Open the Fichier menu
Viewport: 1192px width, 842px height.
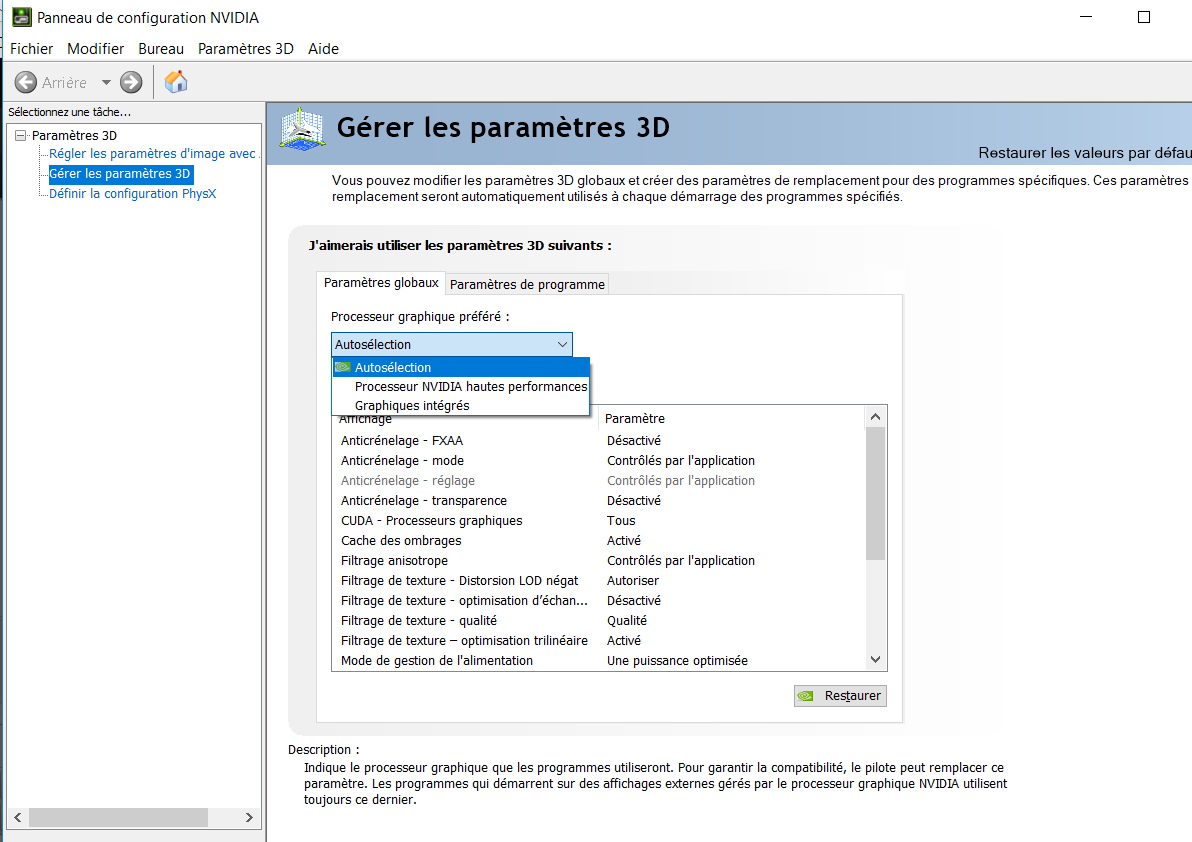point(31,48)
